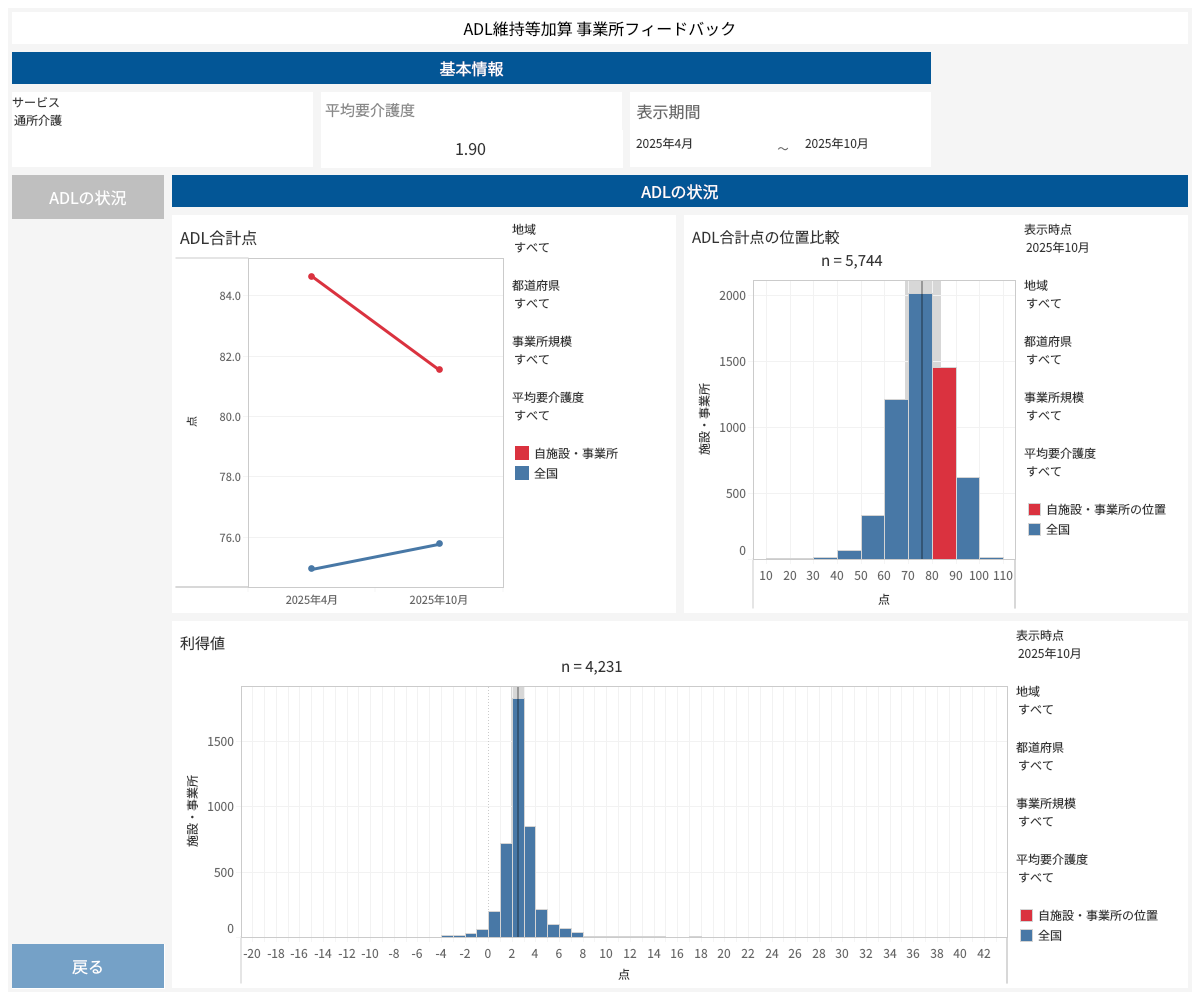Viewport: 1200px width, 1000px height.
Task: Open 表示時点 selector for ADL合計点の位置比較
Action: point(1058,247)
